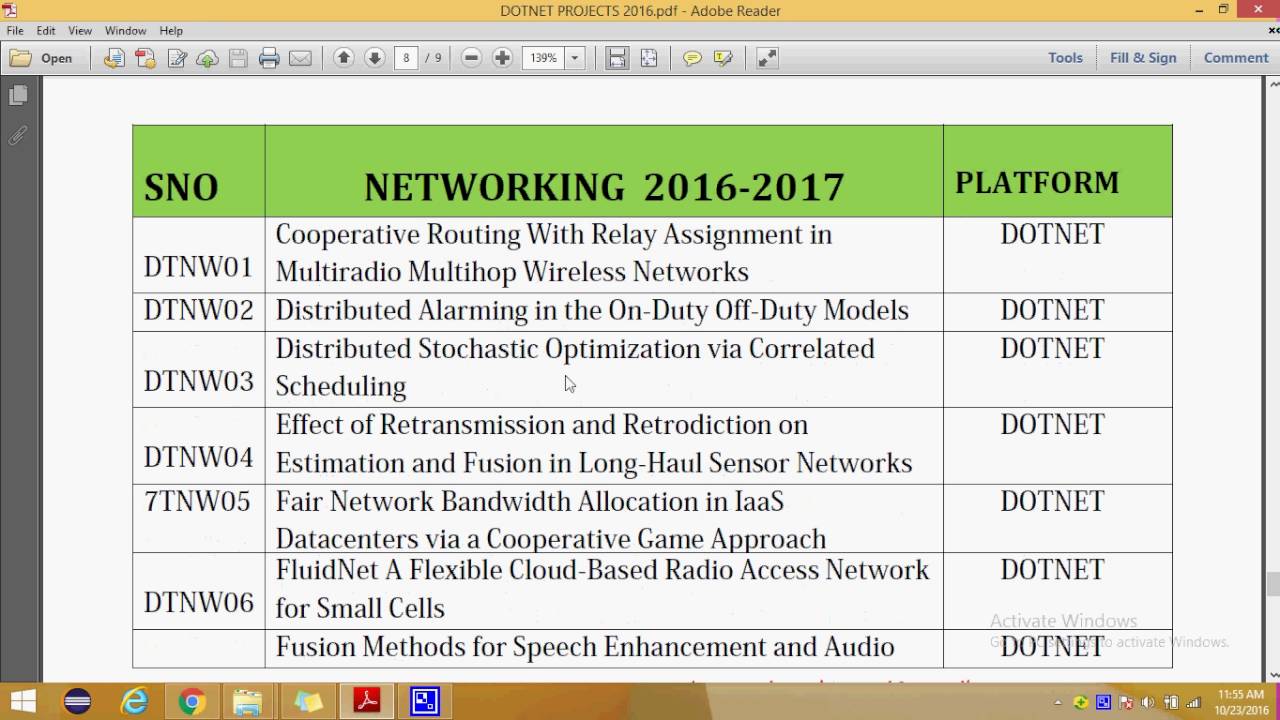This screenshot has height=720, width=1280.
Task: Click the edit PDF text pencil icon
Action: (177, 58)
